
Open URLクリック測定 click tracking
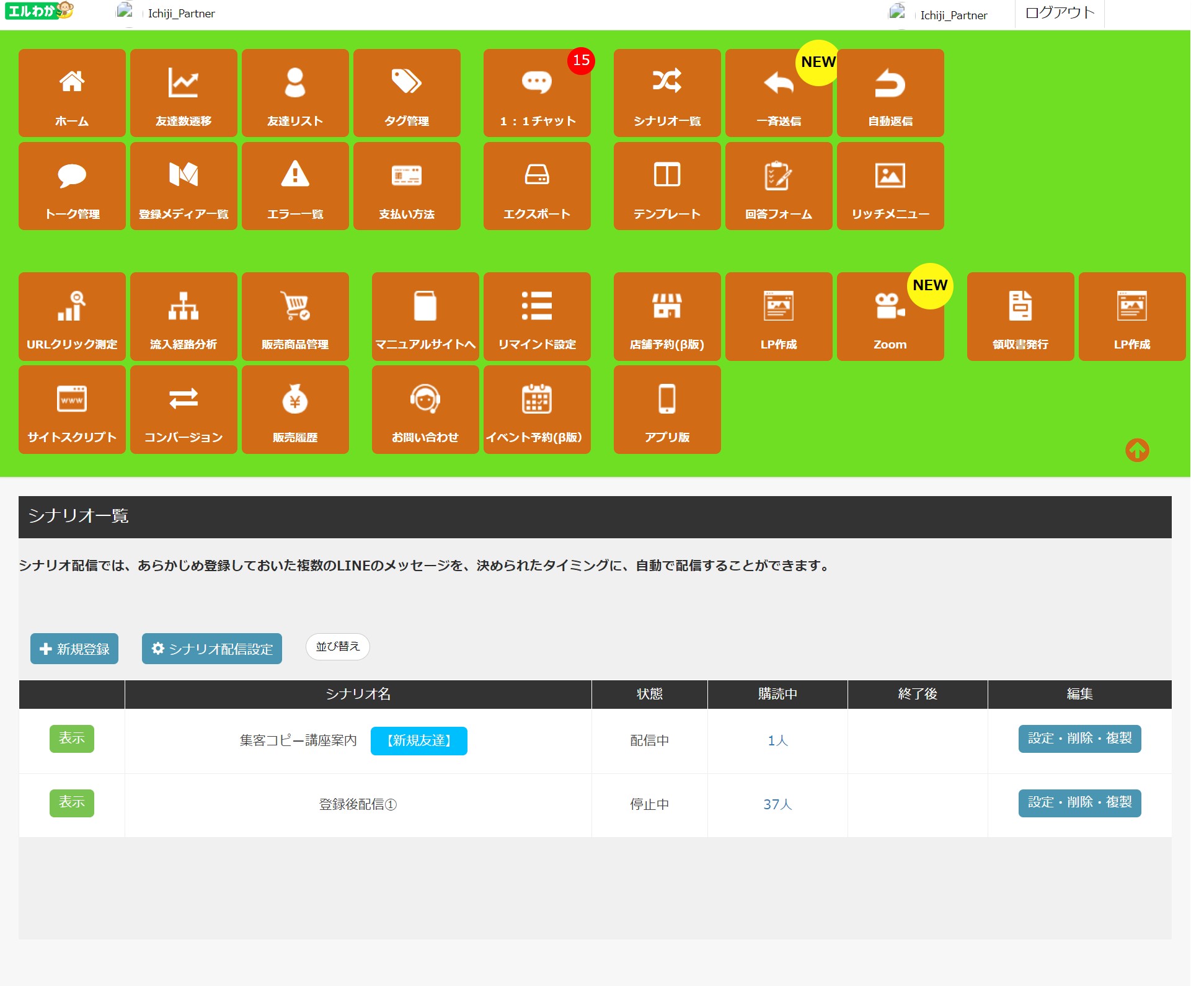click(72, 316)
